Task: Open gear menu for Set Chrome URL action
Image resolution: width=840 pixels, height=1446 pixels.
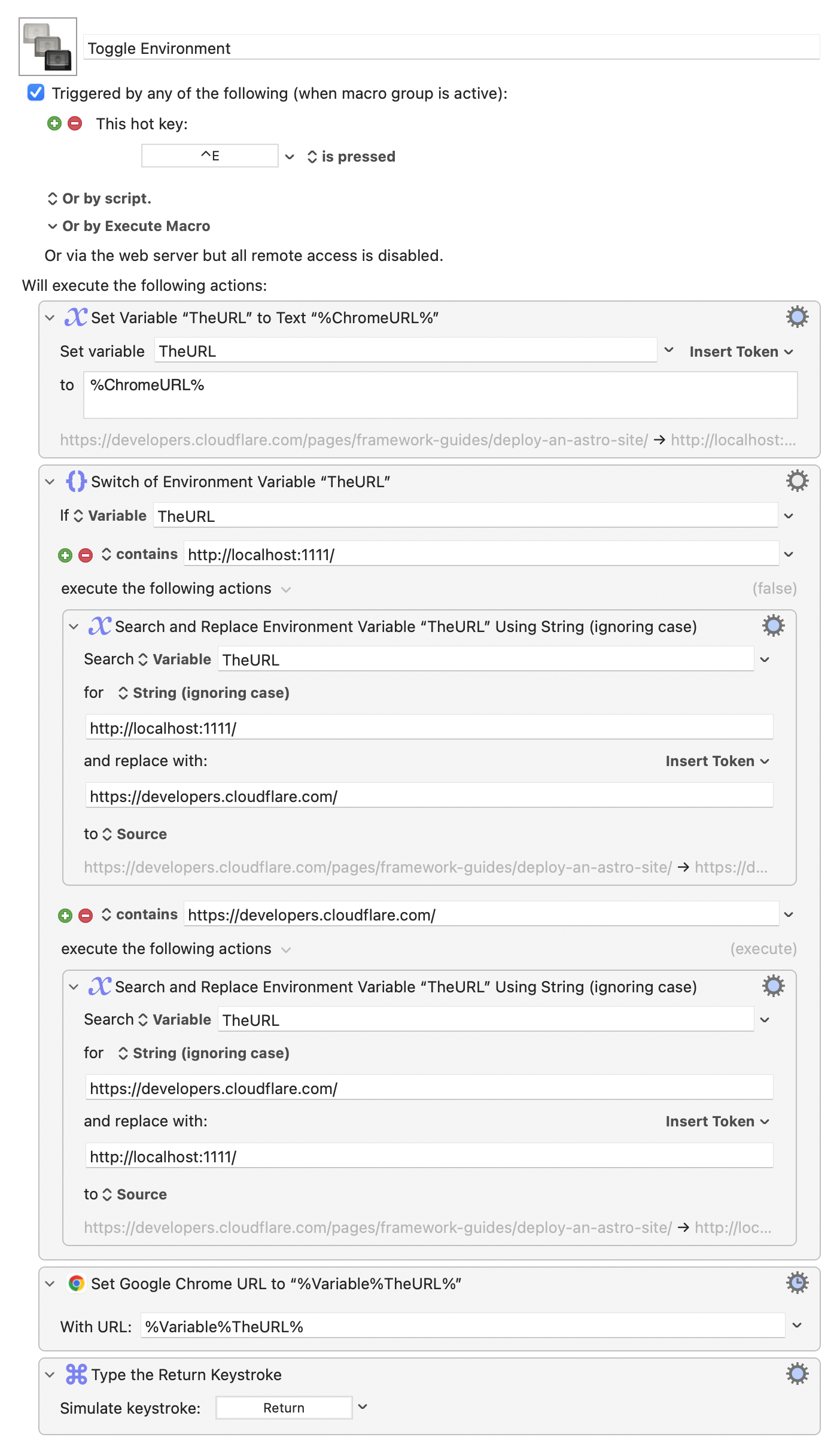Action: pyautogui.click(x=797, y=1283)
